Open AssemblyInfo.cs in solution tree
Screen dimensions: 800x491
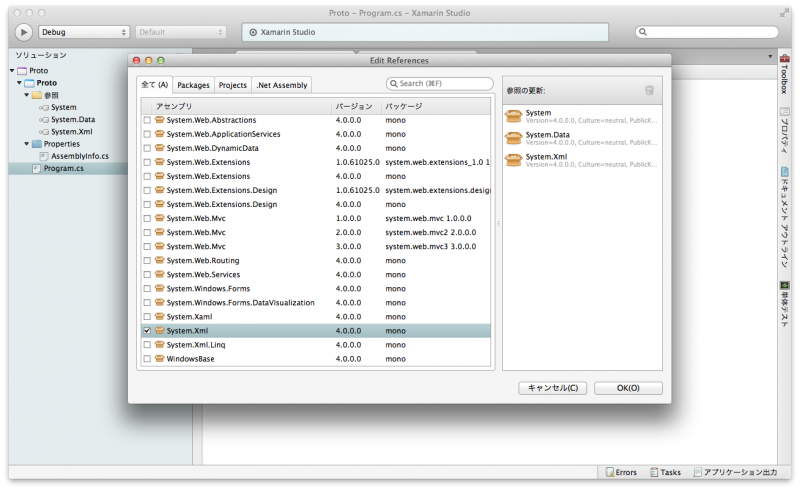(x=79, y=156)
